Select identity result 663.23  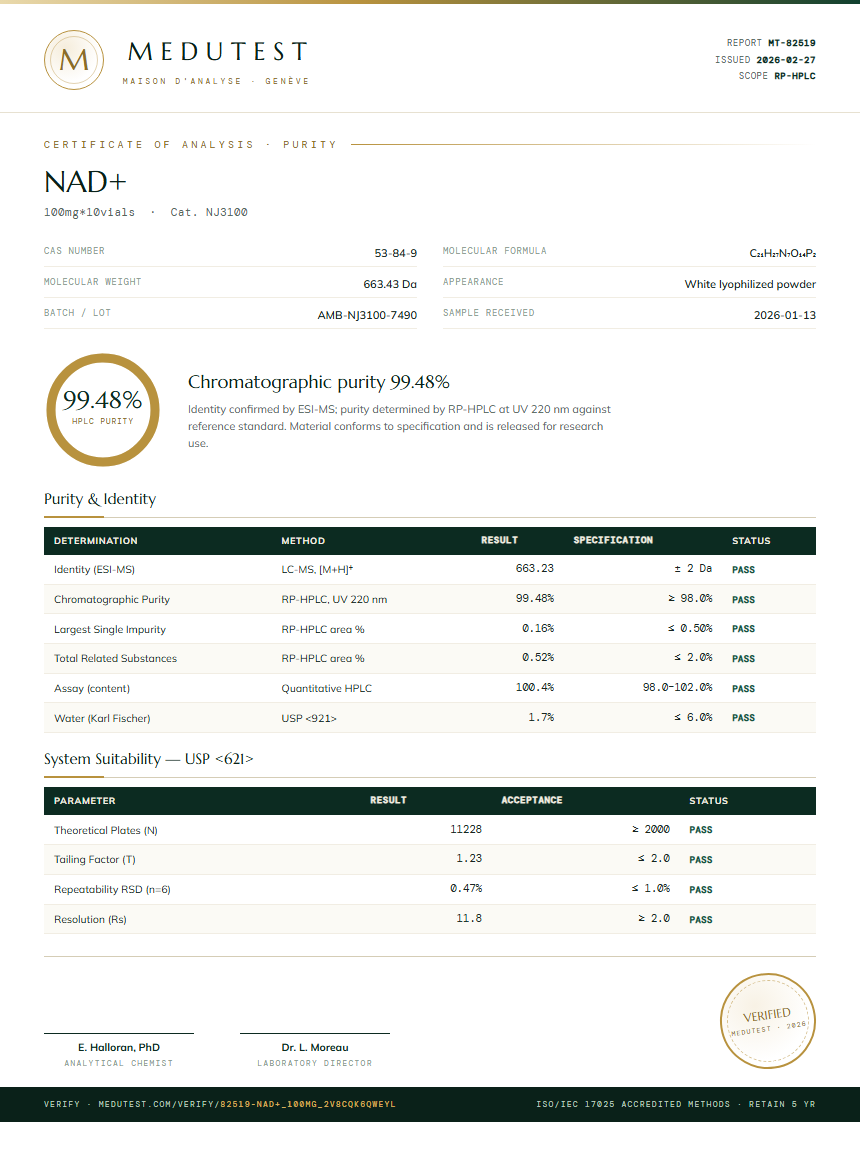[535, 568]
